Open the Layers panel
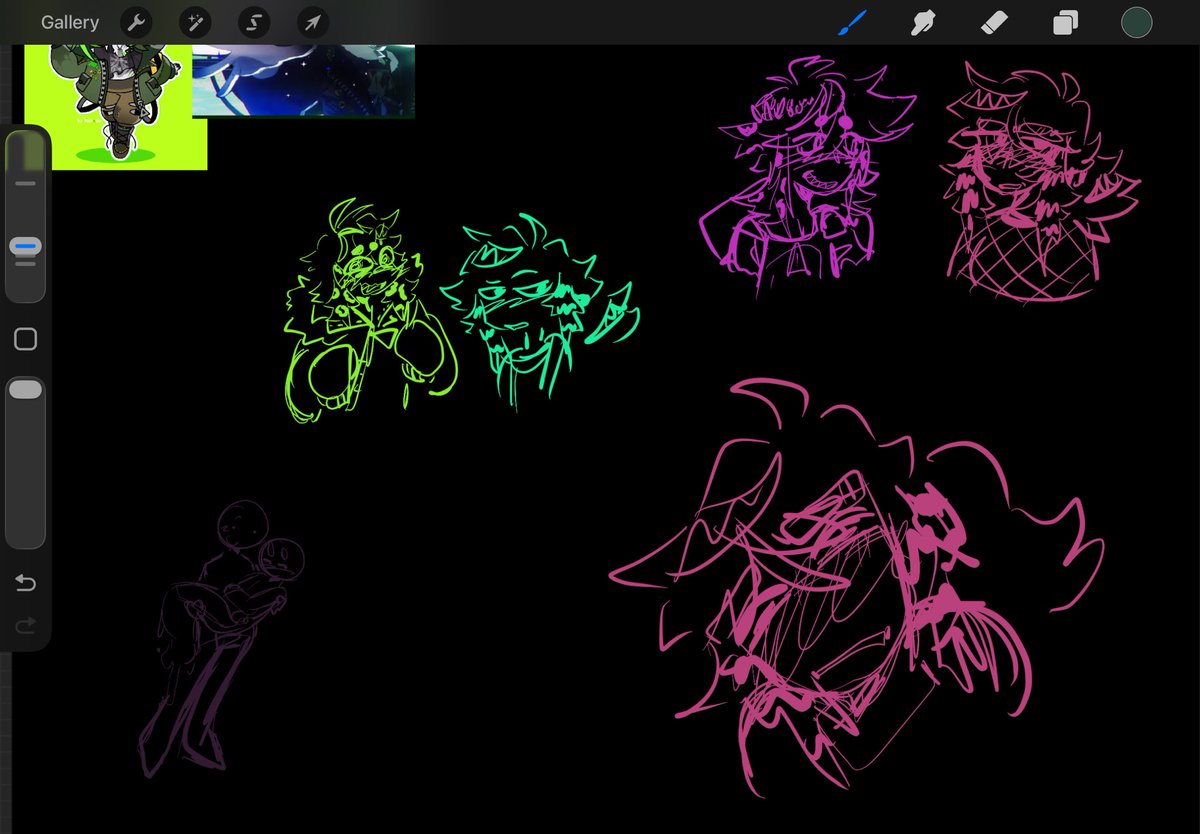This screenshot has height=834, width=1200. coord(1065,23)
